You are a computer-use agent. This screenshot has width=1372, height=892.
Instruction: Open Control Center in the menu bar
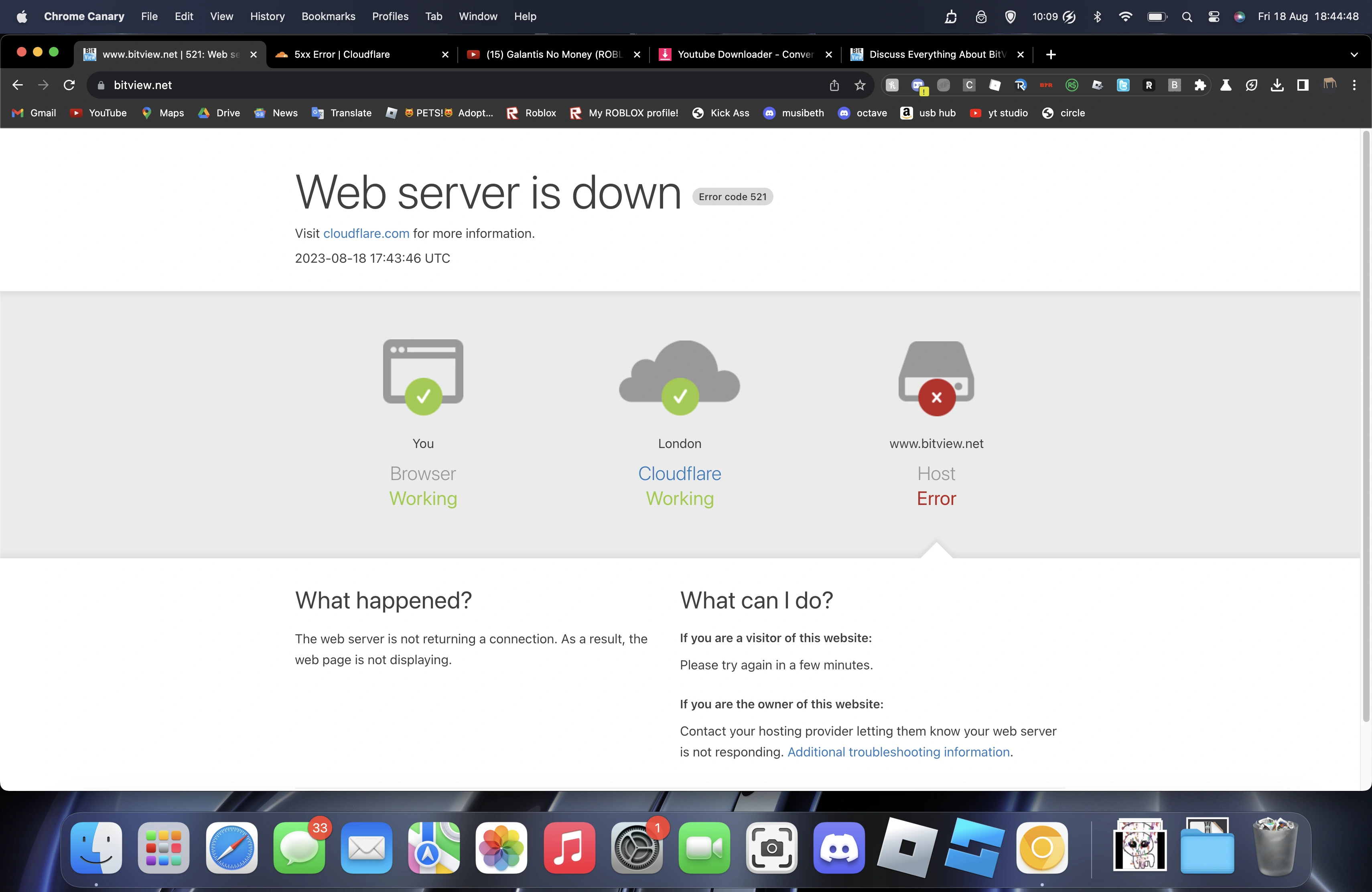coord(1214,16)
